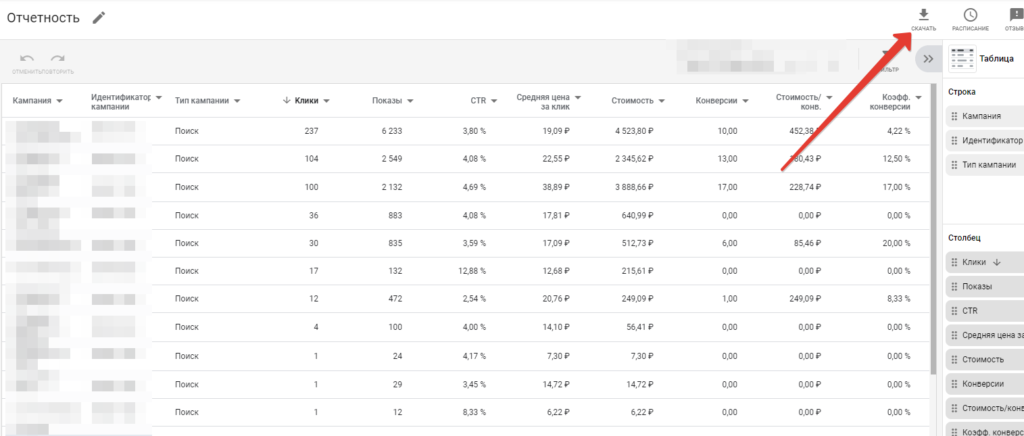Image resolution: width=1024 pixels, height=436 pixels.
Task: Open the Расписание schedule clock icon
Action: [x=970, y=15]
